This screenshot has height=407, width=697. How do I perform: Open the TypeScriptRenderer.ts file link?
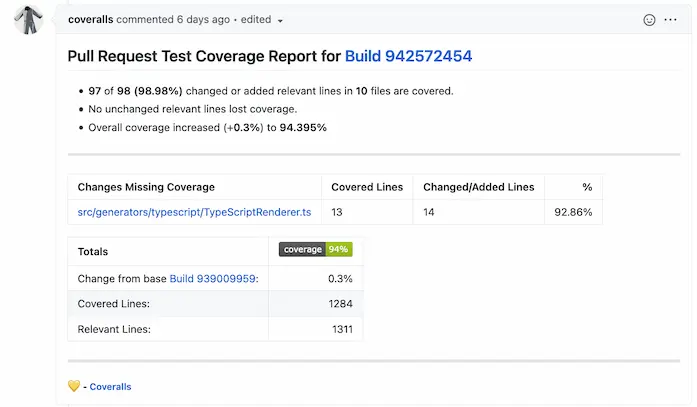(x=194, y=212)
